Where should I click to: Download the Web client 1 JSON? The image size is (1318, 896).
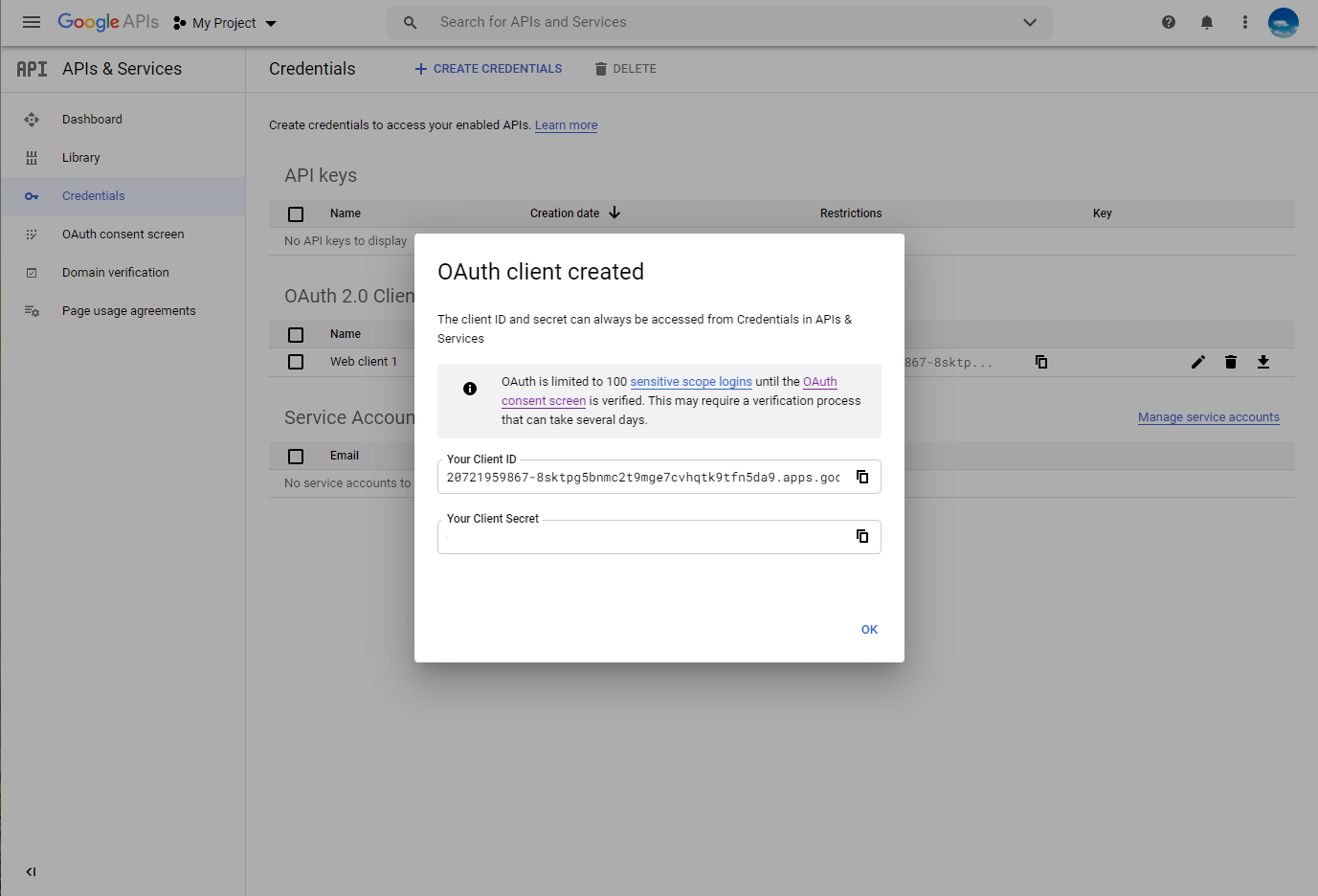click(1263, 362)
